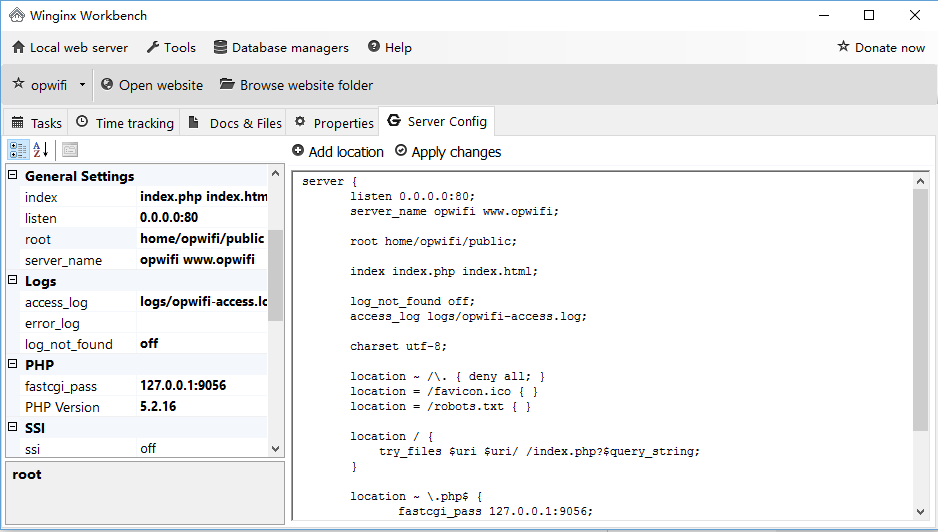The height and width of the screenshot is (532, 938).
Task: Click the Donate now link
Action: pyautogui.click(x=881, y=47)
